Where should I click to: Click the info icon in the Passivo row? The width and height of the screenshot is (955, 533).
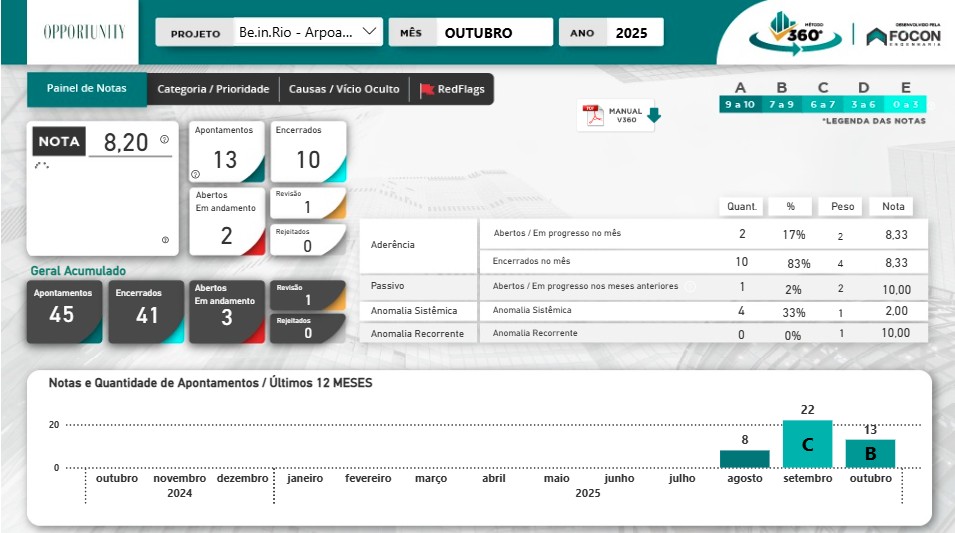click(690, 286)
